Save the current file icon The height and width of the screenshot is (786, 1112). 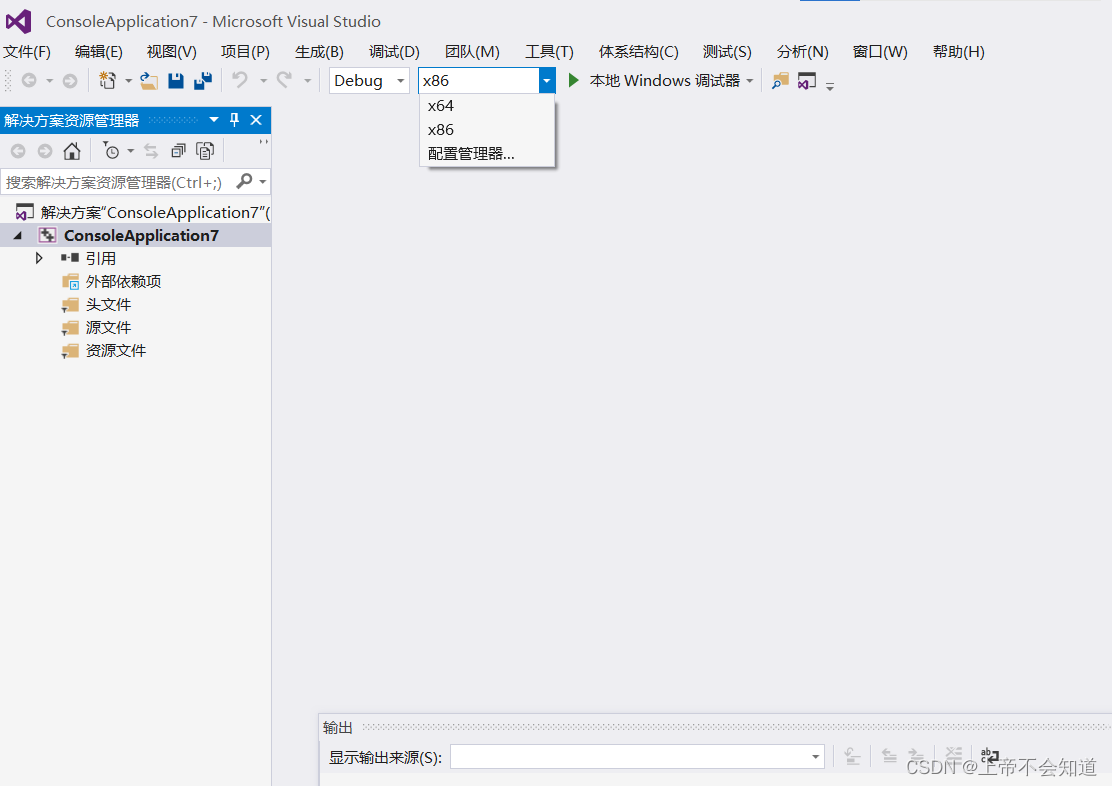coord(176,81)
